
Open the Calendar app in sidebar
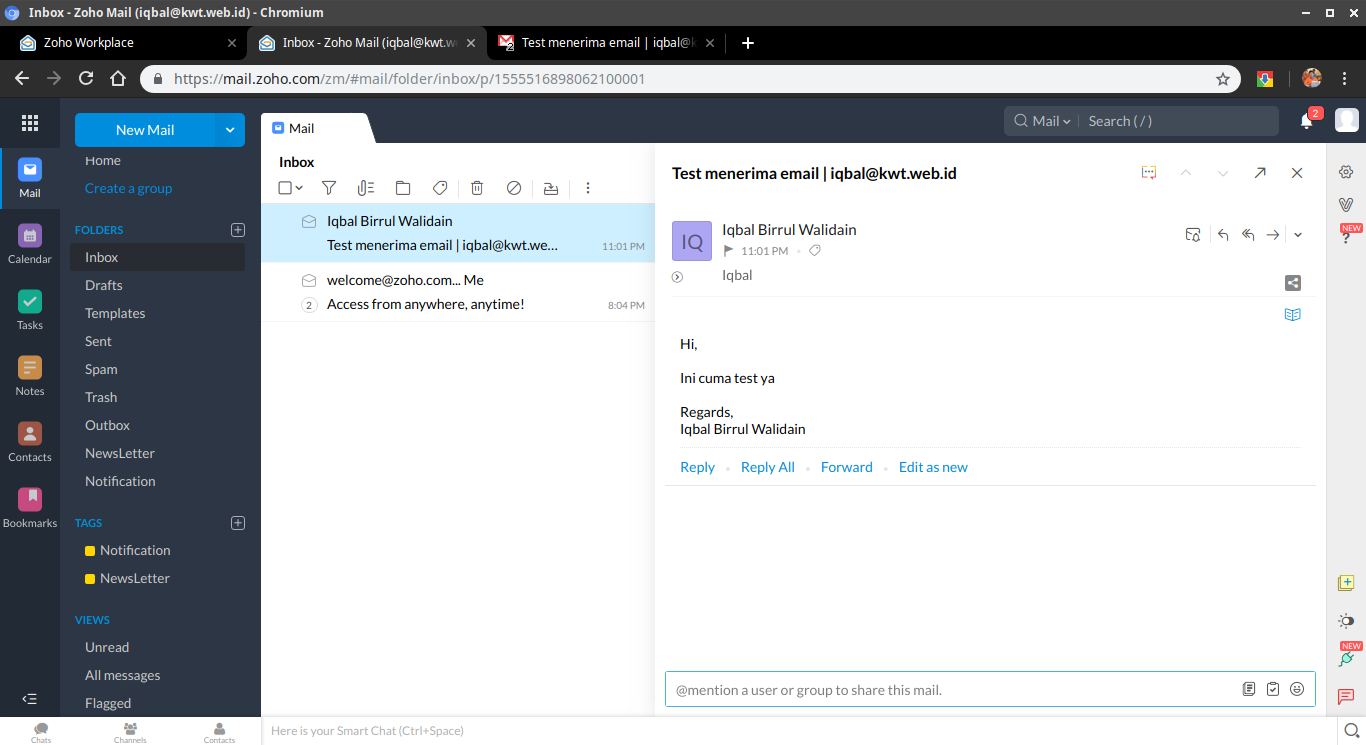pos(30,243)
